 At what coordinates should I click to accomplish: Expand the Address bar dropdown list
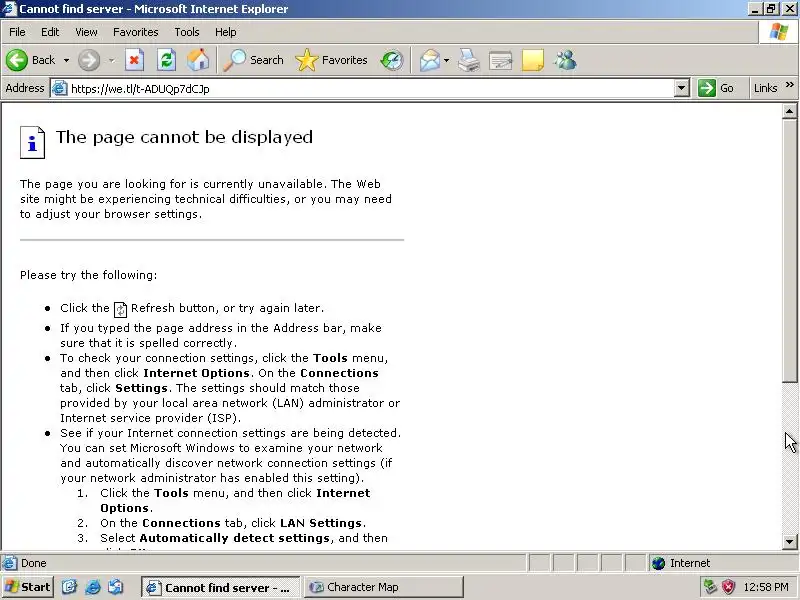point(681,88)
